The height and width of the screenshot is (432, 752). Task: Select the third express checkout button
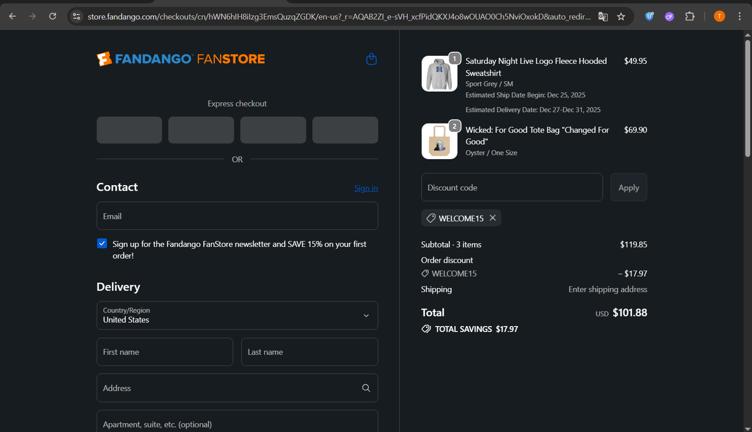(x=273, y=130)
